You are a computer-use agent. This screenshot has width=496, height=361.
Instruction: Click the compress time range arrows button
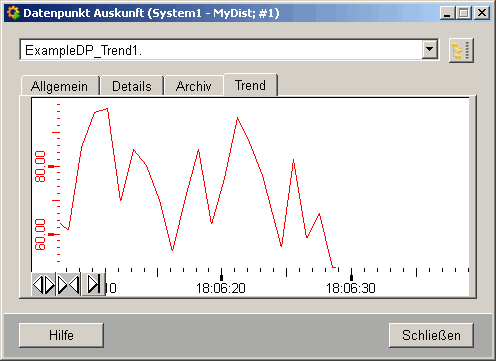point(68,284)
